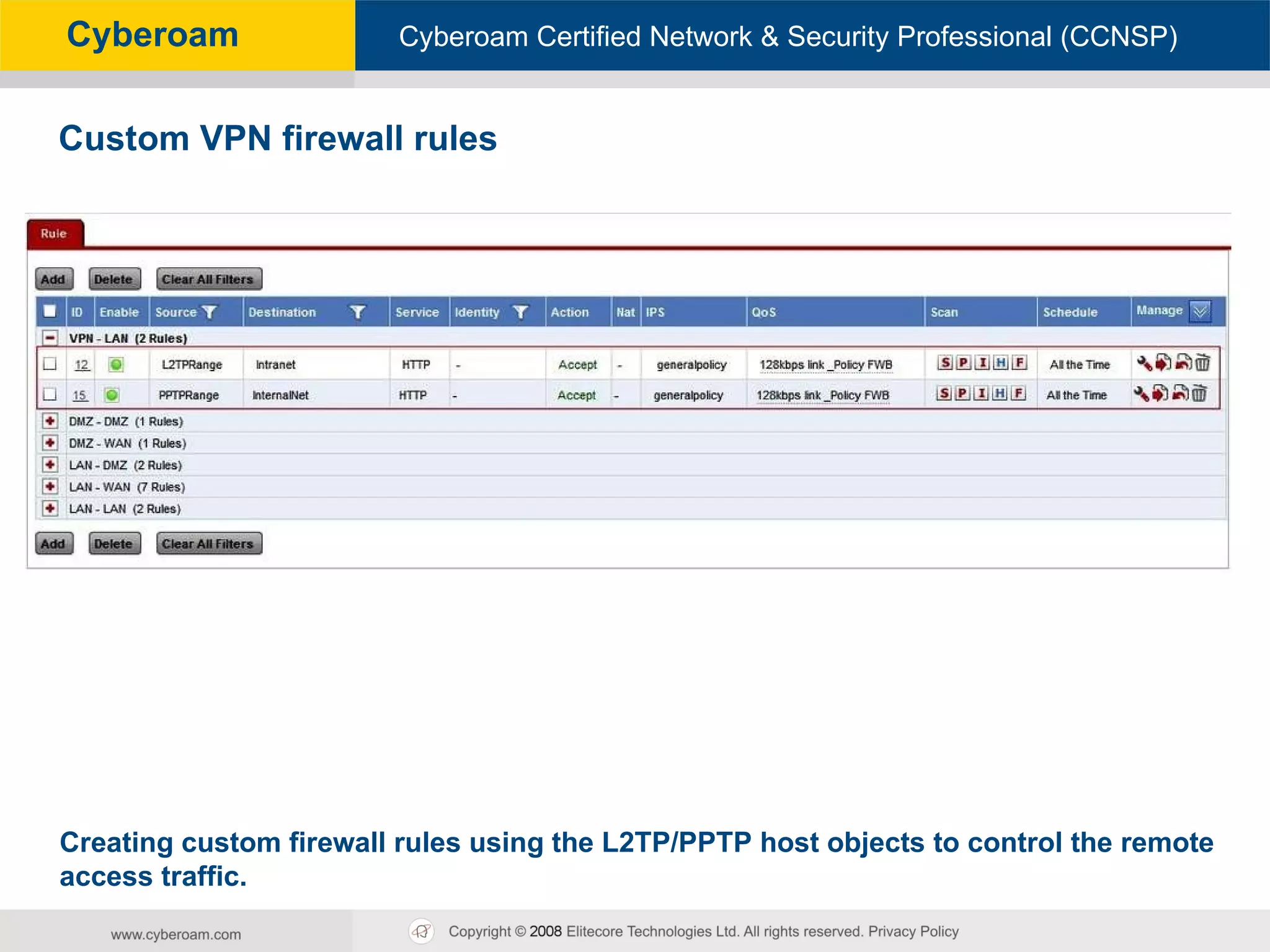The height and width of the screenshot is (952, 1270).
Task: Click the P scan icon in L2TPRange row
Action: tap(964, 363)
